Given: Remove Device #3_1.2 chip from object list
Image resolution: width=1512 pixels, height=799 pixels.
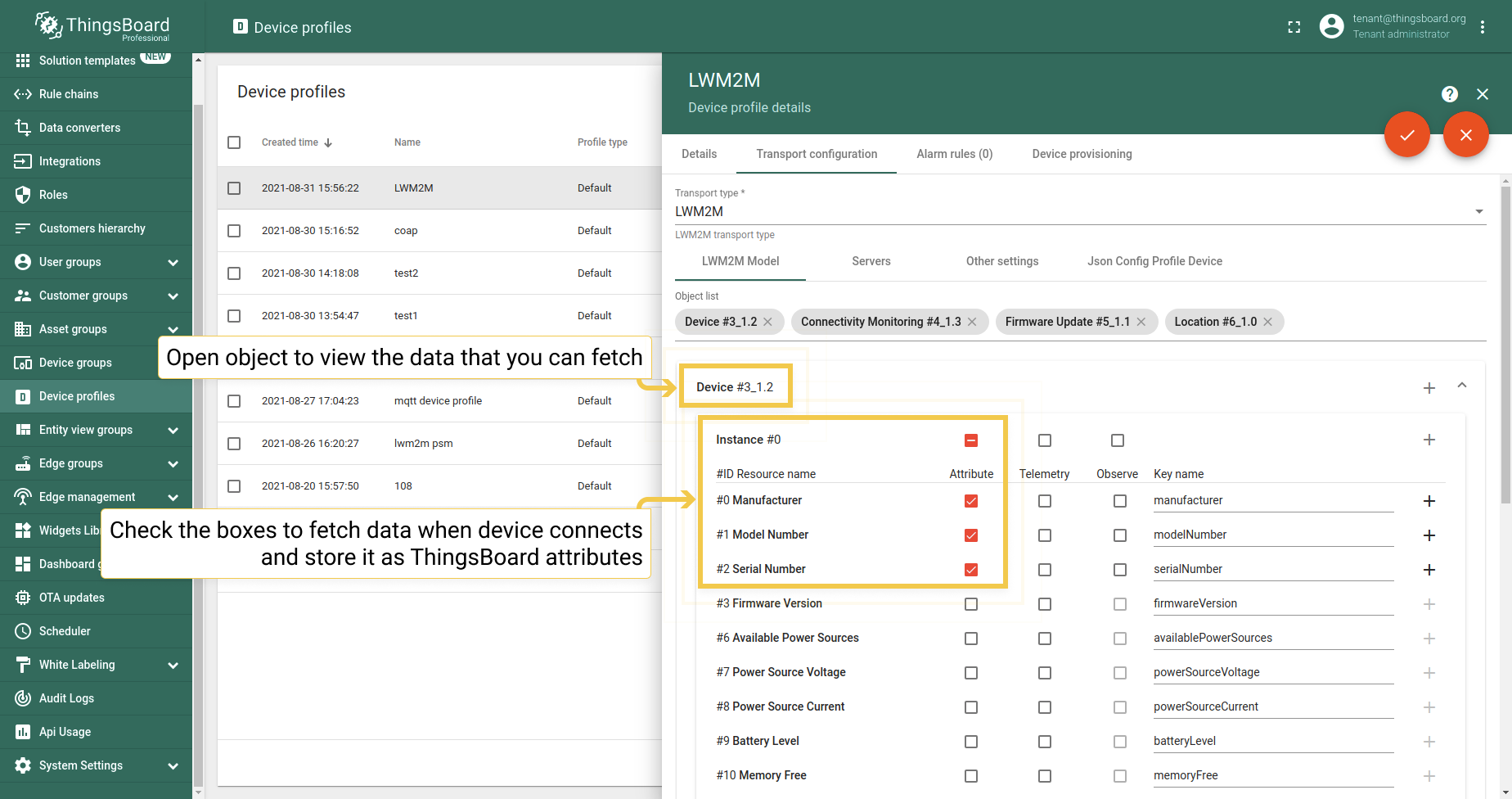Looking at the screenshot, I should [x=767, y=322].
